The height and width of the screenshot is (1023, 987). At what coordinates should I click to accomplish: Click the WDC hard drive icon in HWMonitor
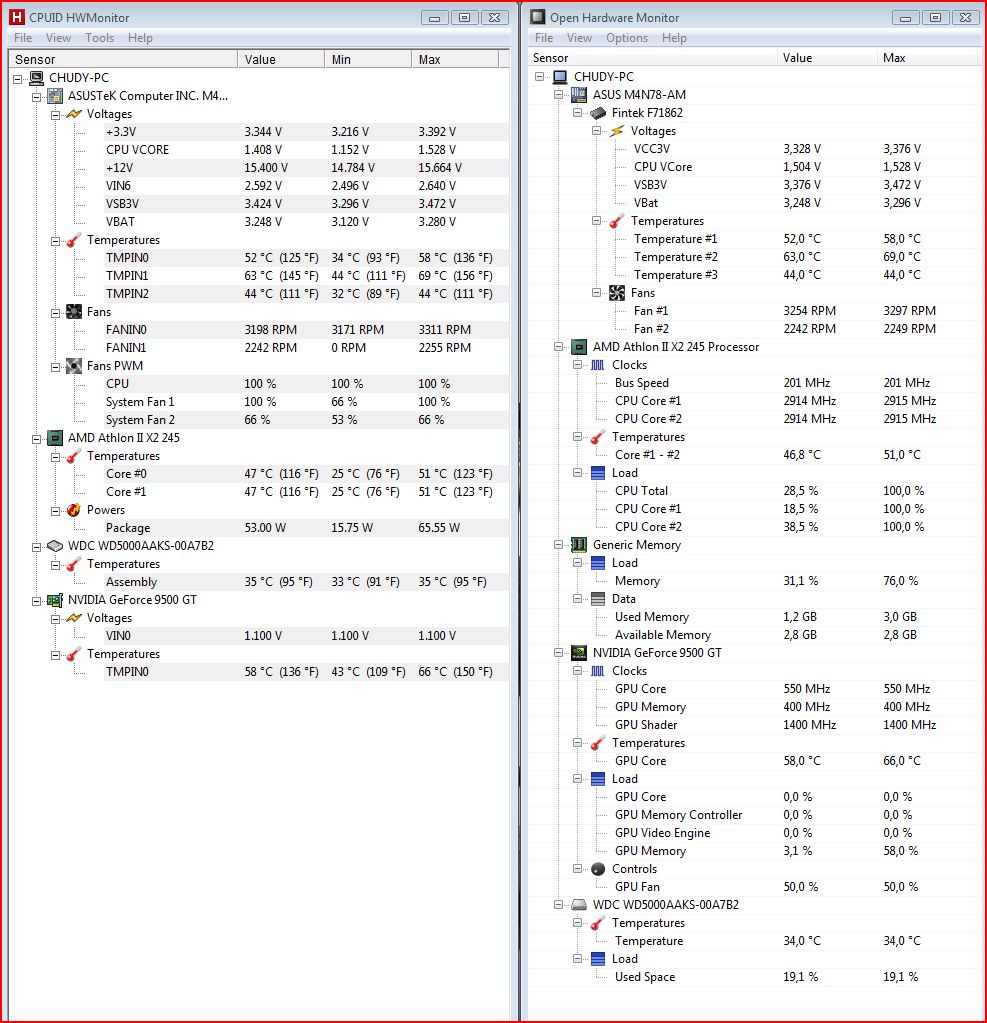coord(55,546)
